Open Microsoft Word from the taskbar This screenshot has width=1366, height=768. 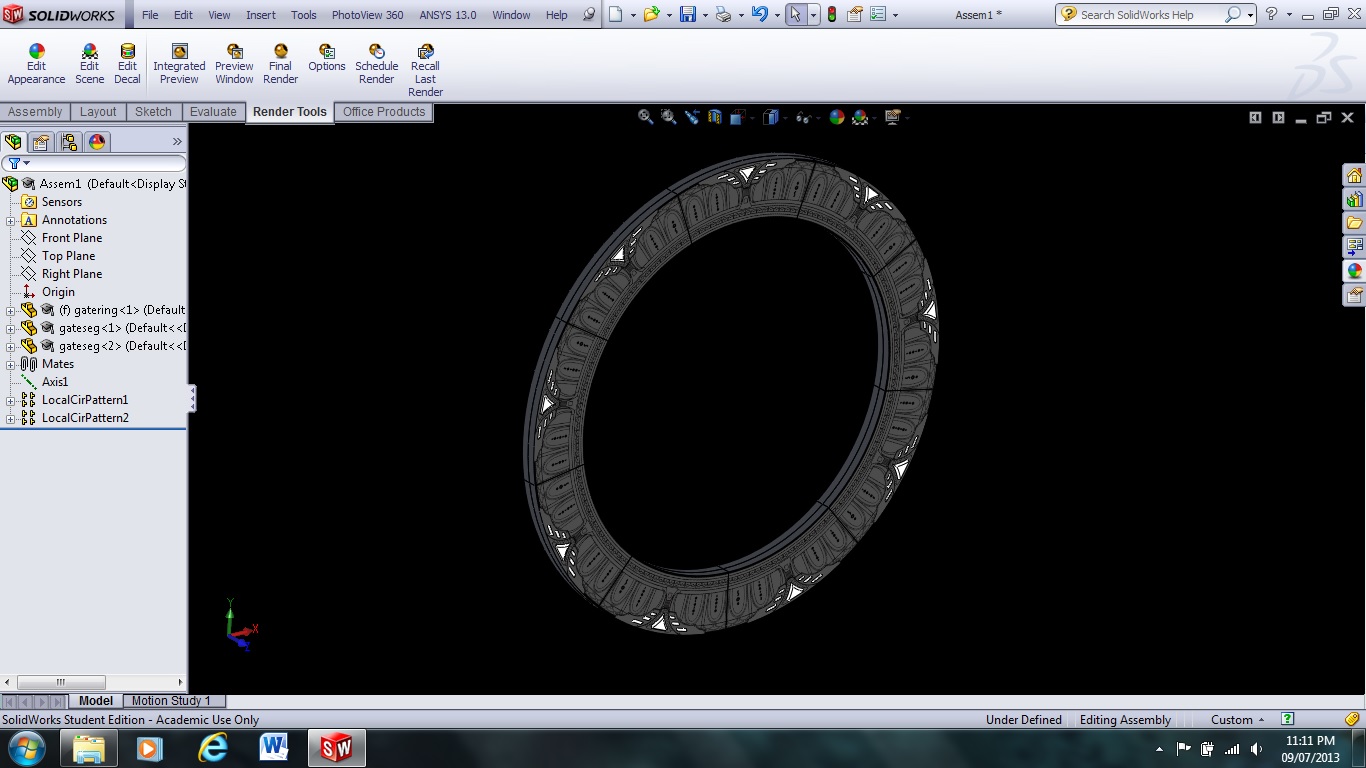coord(274,748)
